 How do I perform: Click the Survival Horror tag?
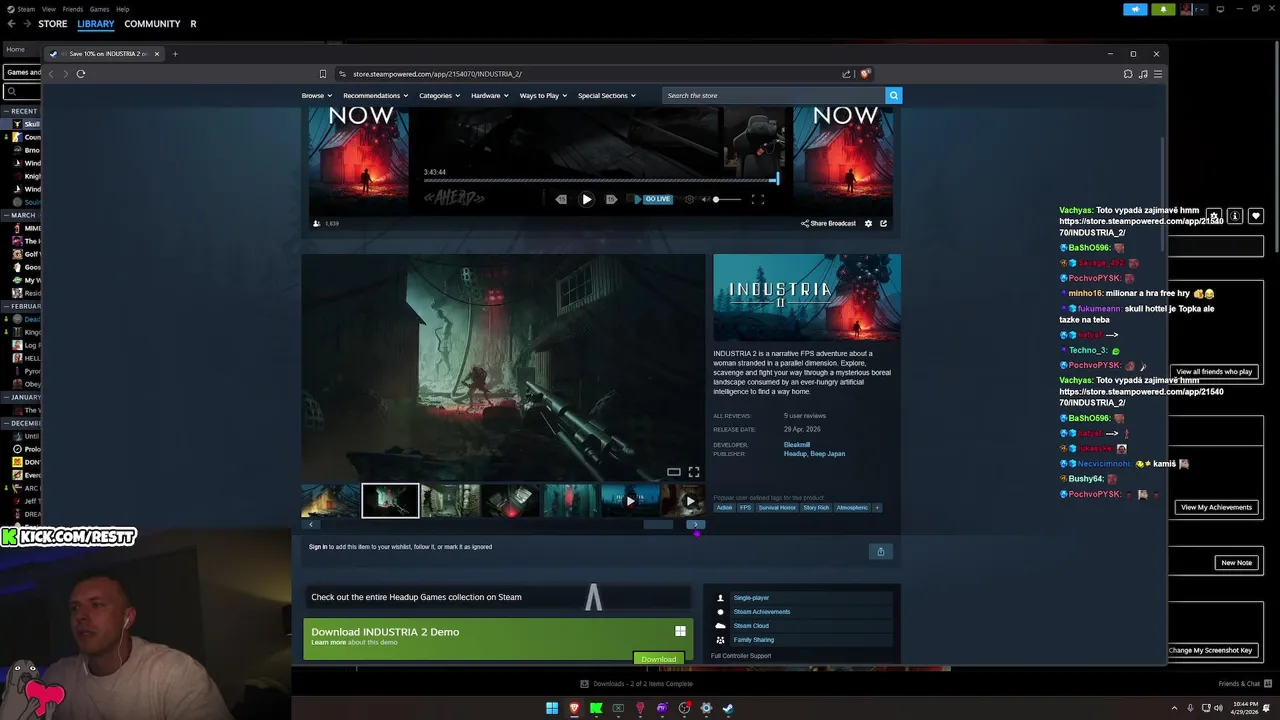(777, 508)
